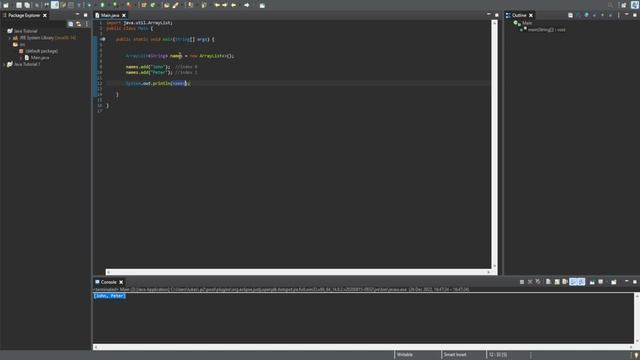640x360 pixels.
Task: Click the console horizontal scrollbar
Action: (x=363, y=347)
